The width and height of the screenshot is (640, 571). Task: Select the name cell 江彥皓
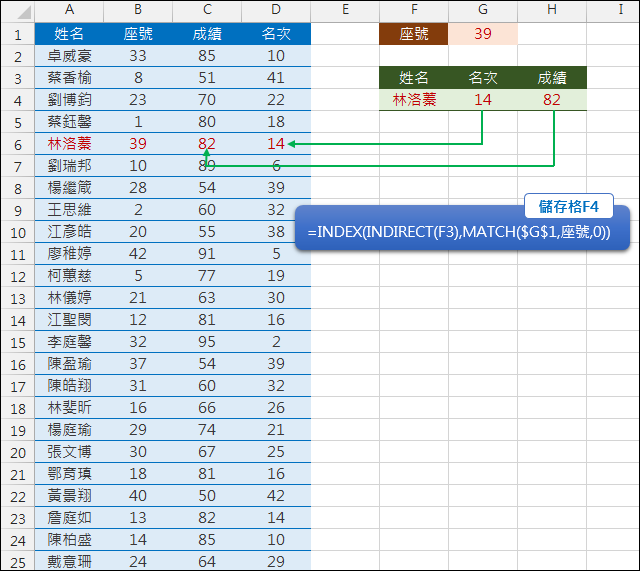pos(69,232)
